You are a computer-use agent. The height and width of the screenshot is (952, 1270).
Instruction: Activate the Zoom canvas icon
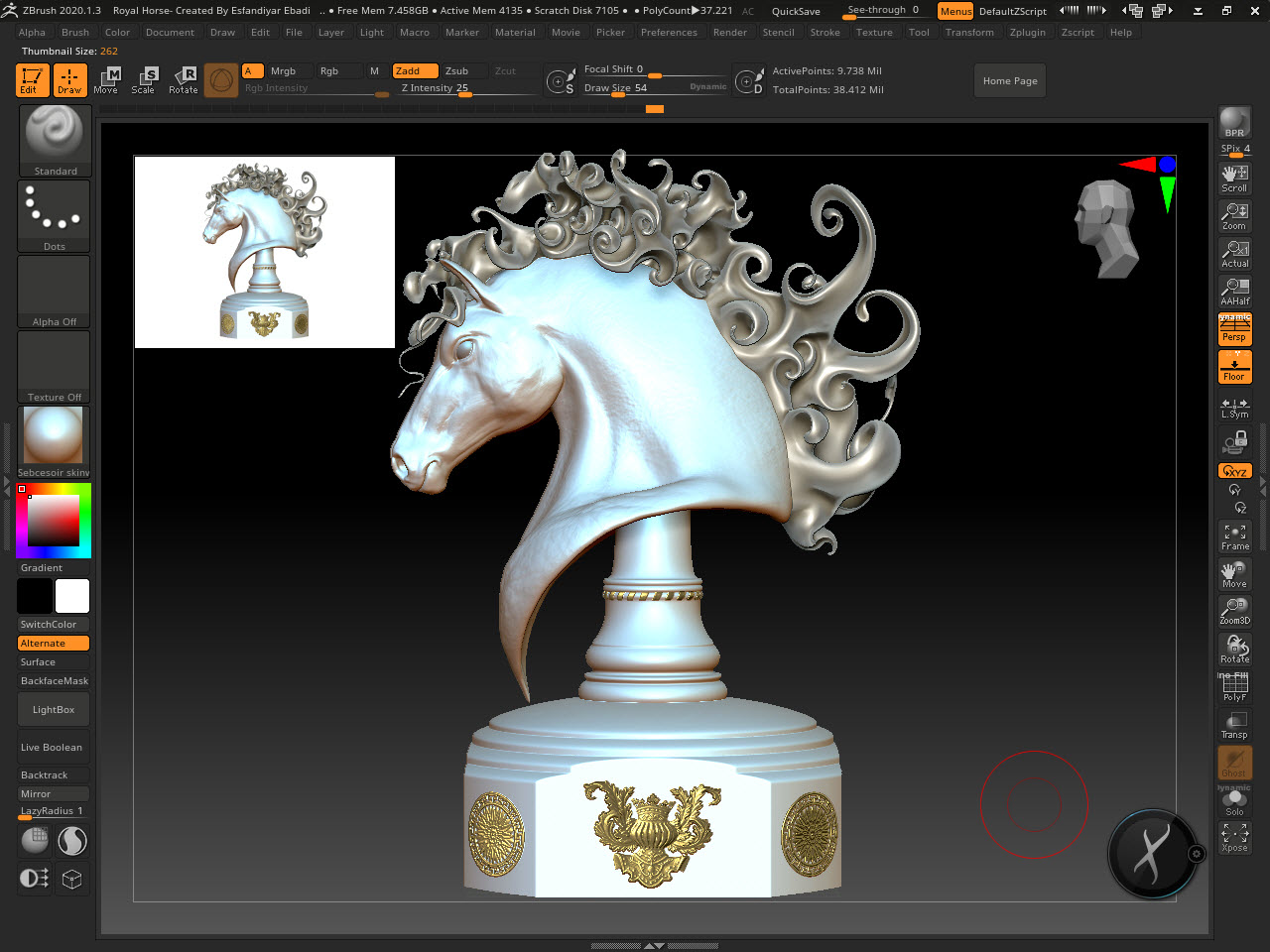1234,215
